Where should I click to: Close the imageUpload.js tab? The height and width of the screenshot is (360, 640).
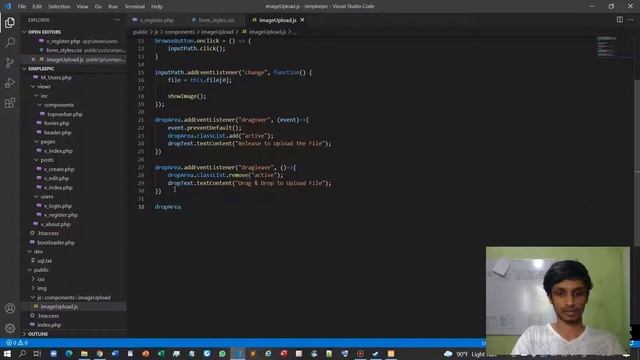302,20
